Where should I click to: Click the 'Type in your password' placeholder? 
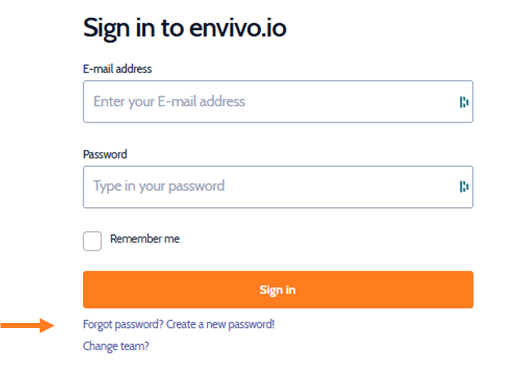pos(159,186)
